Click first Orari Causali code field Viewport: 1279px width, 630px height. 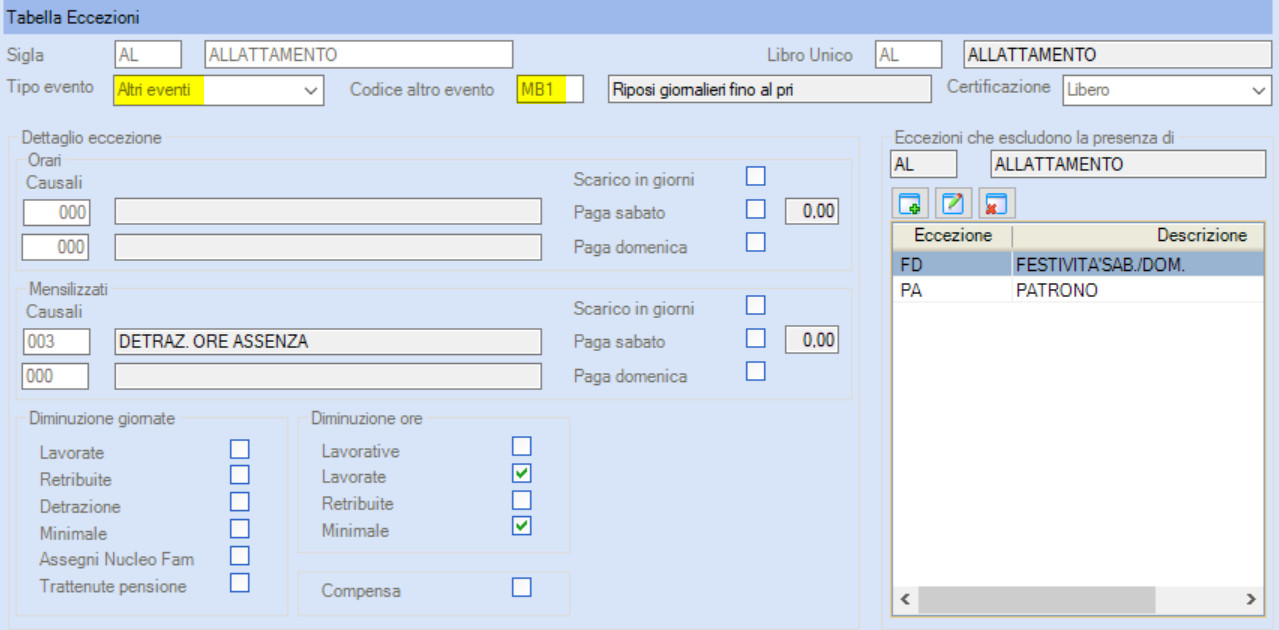pyautogui.click(x=56, y=212)
